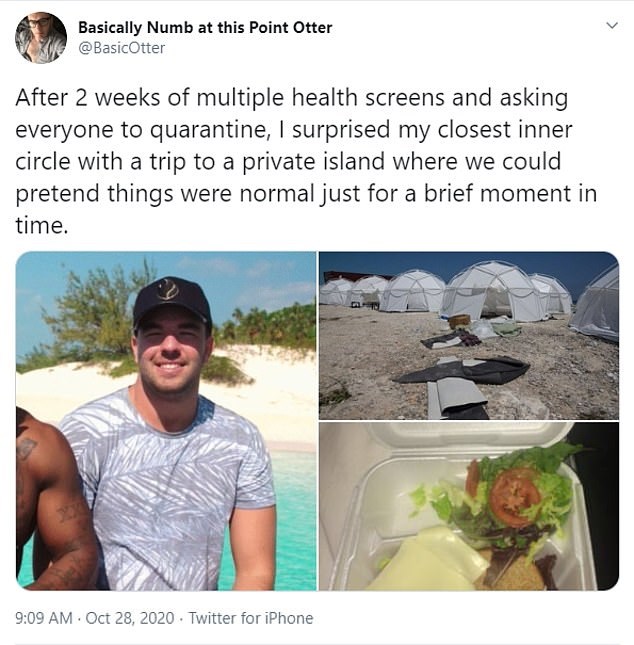View the white dome tents photo
The height and width of the screenshot is (645, 634).
tap(468, 334)
